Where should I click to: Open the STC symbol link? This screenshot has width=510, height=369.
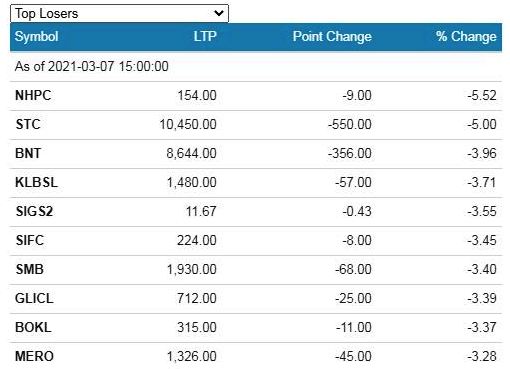point(28,124)
